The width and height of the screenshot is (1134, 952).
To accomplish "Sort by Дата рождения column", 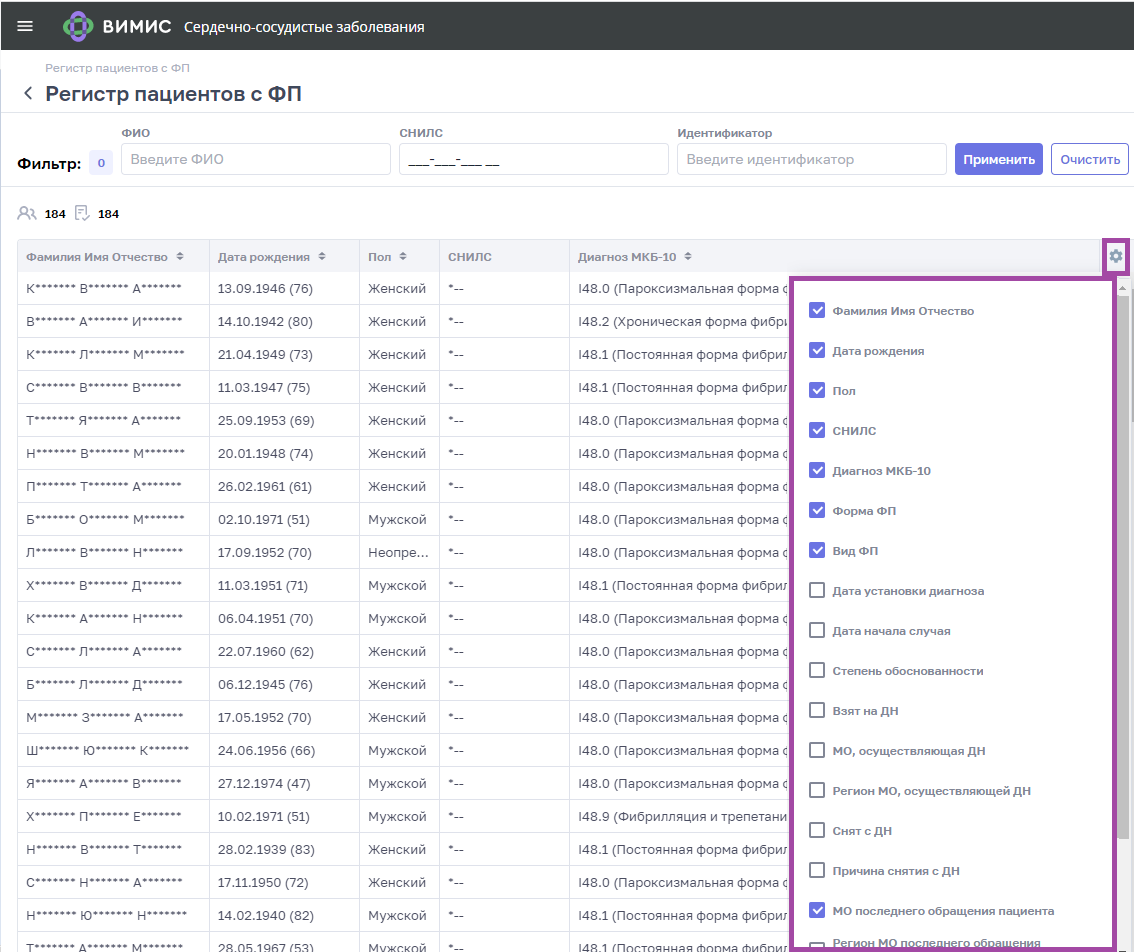I will point(322,257).
